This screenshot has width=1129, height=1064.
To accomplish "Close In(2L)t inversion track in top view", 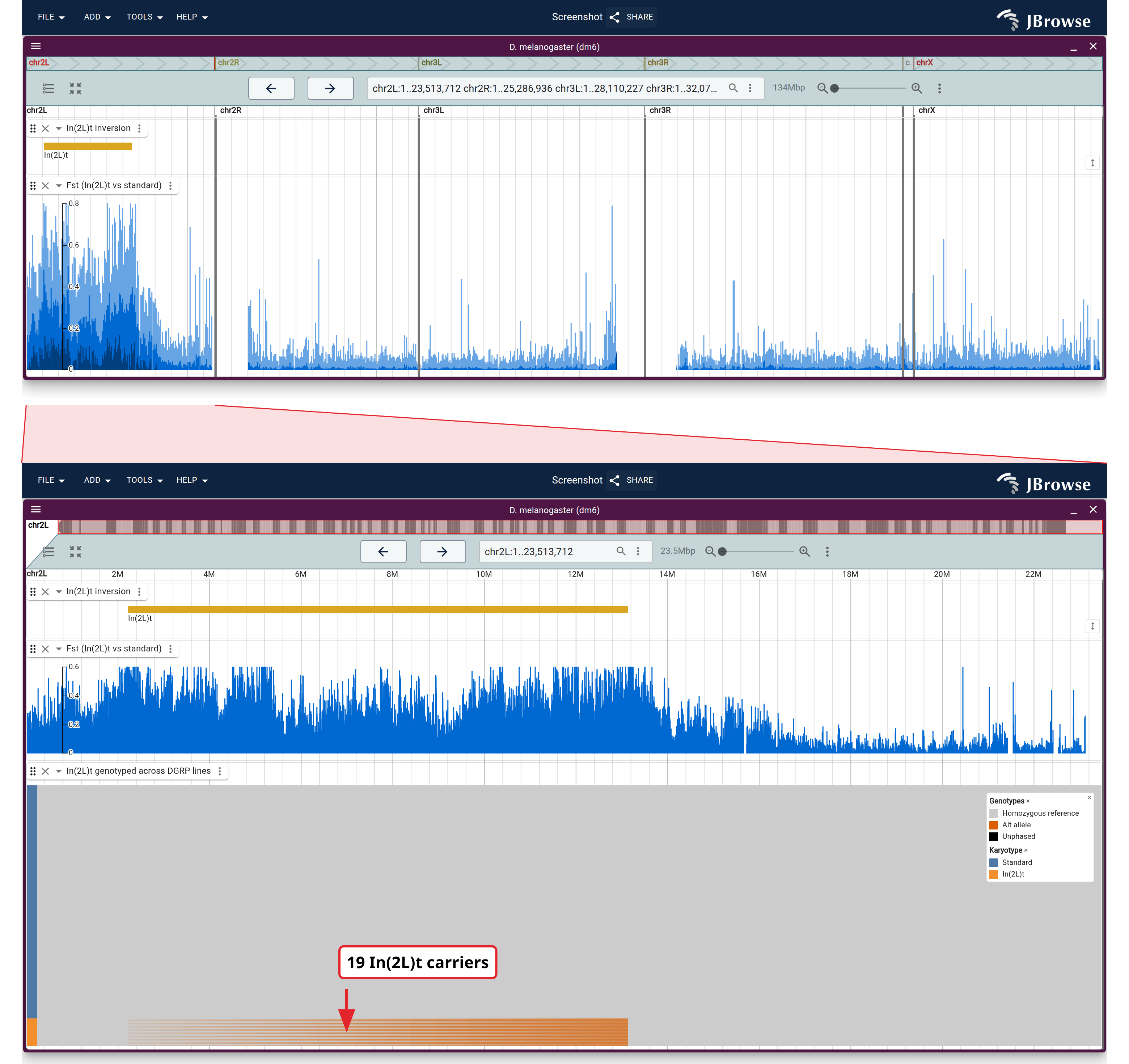I will pos(46,128).
